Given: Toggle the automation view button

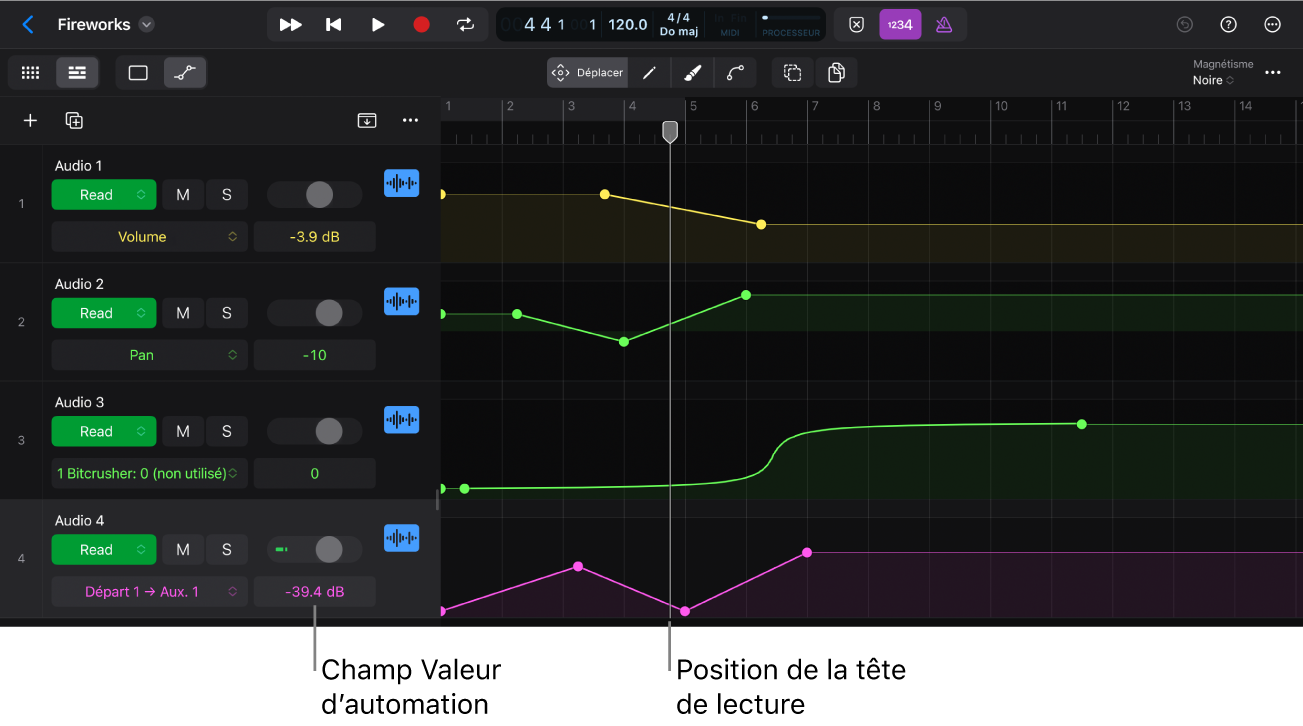Looking at the screenshot, I should pos(184,73).
